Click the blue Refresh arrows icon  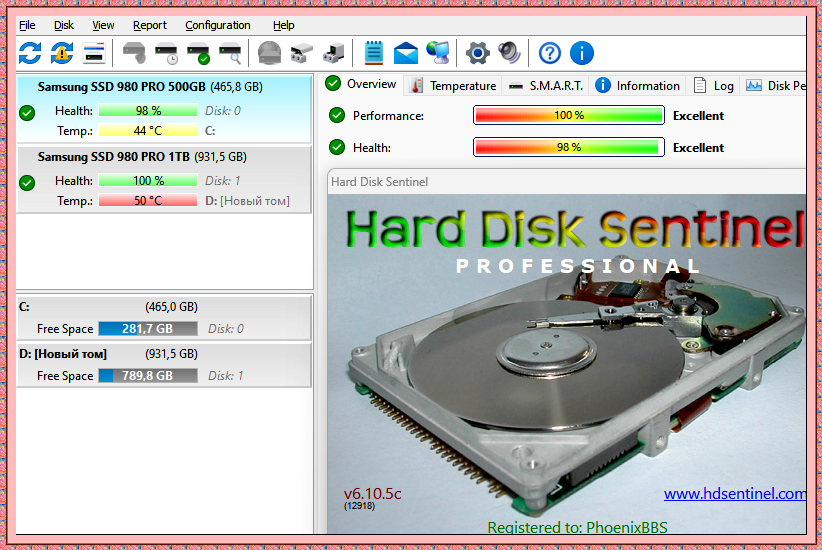point(30,53)
